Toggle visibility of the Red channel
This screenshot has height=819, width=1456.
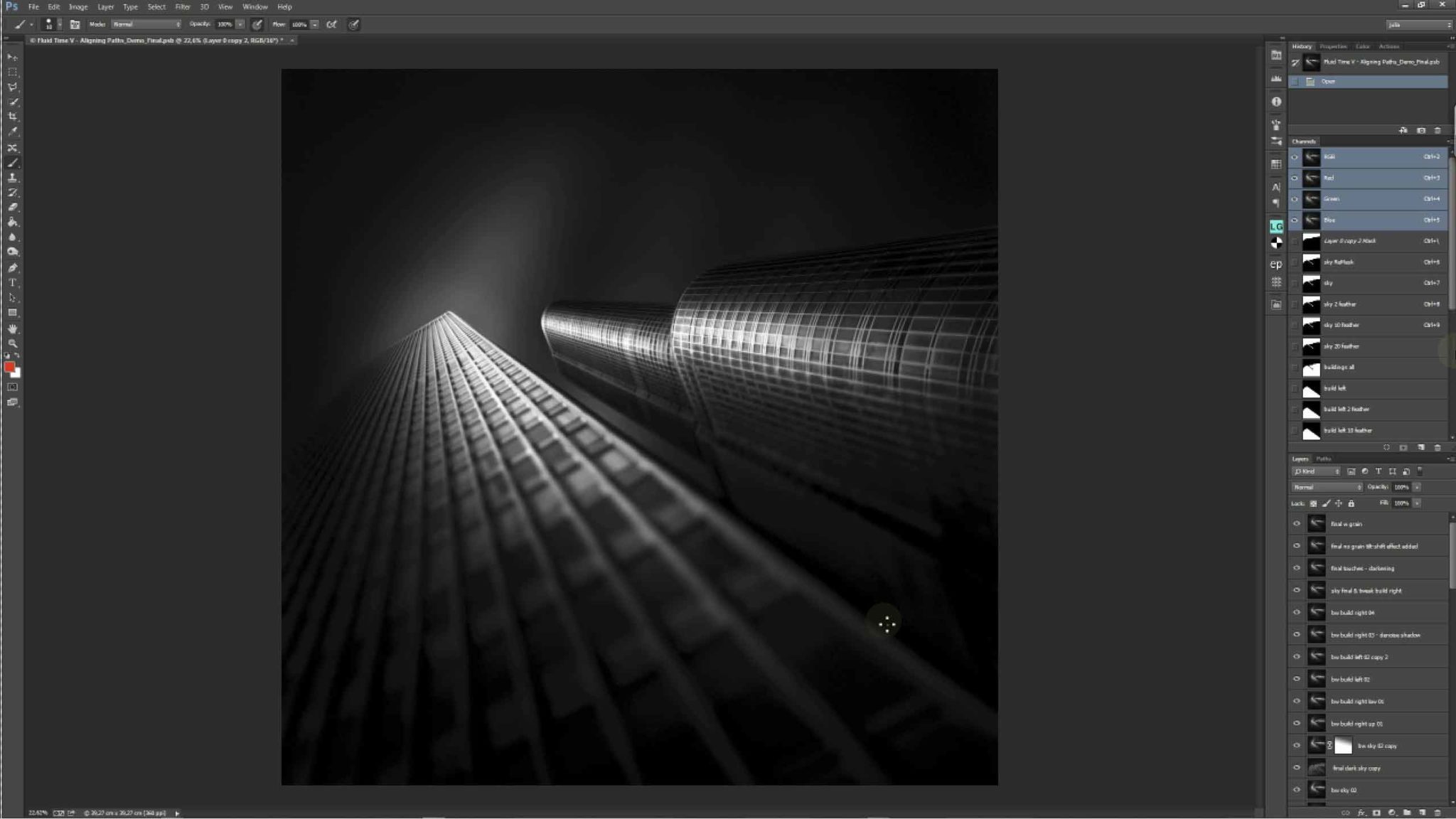(x=1295, y=178)
